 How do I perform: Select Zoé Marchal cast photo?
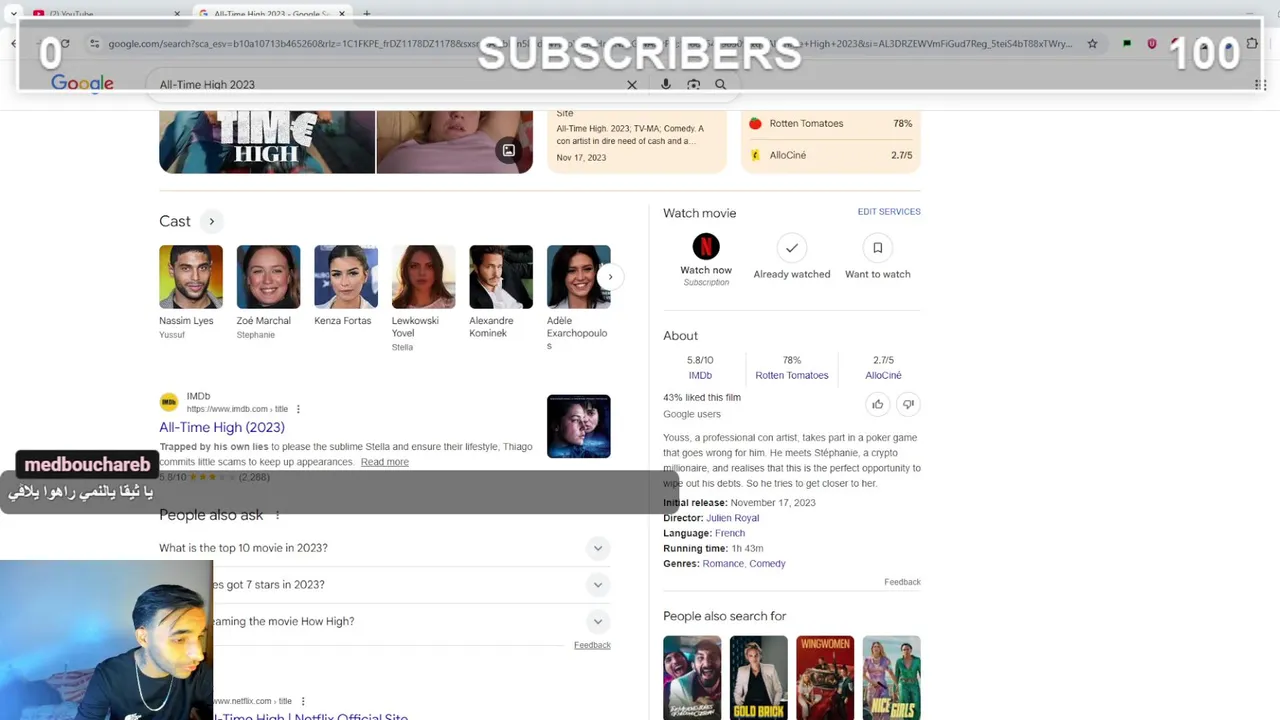268,277
